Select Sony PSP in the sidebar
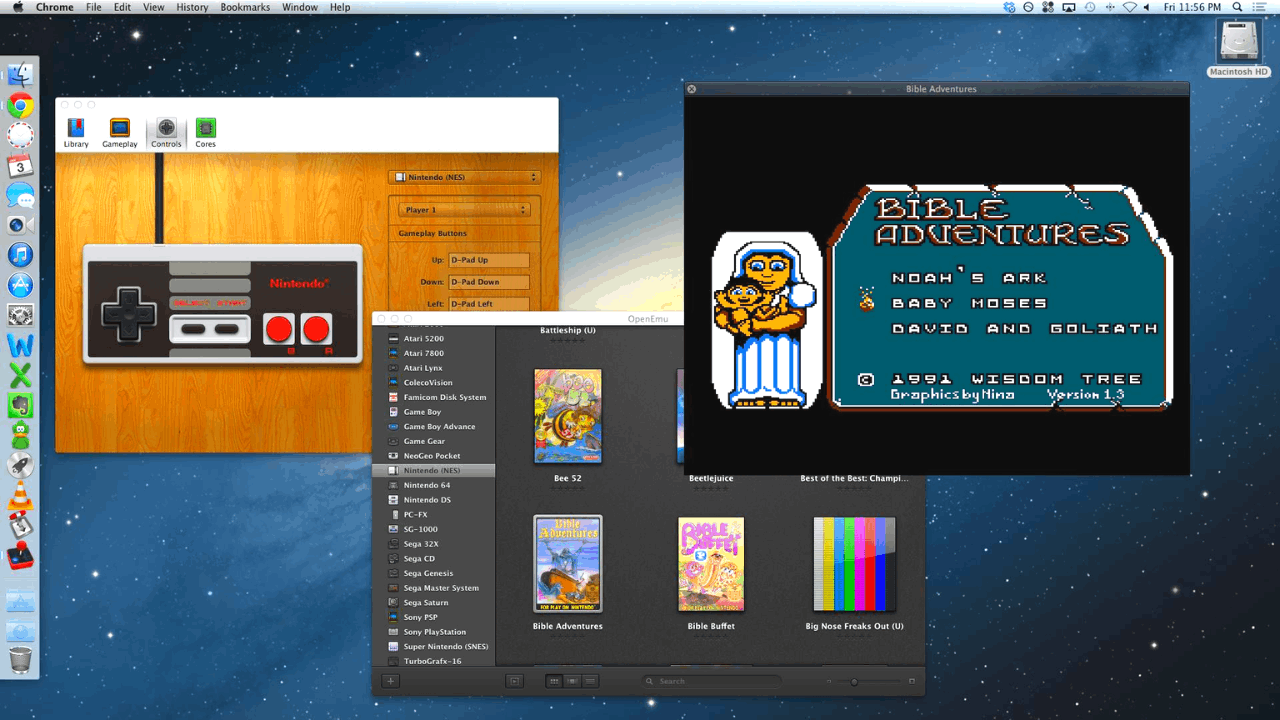This screenshot has height=720, width=1280. 434,617
